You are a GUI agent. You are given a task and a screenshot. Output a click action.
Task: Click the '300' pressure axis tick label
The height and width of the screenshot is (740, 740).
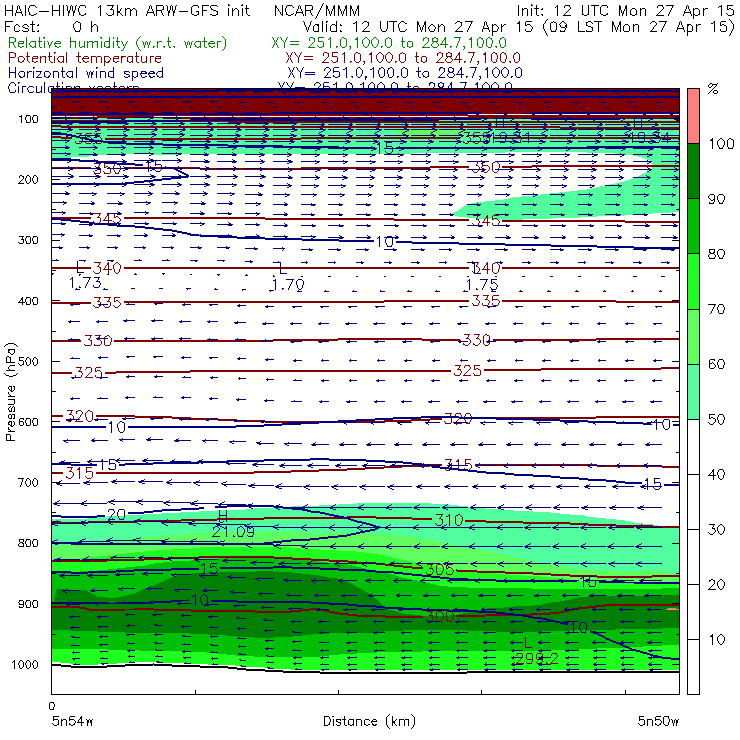pos(28,240)
